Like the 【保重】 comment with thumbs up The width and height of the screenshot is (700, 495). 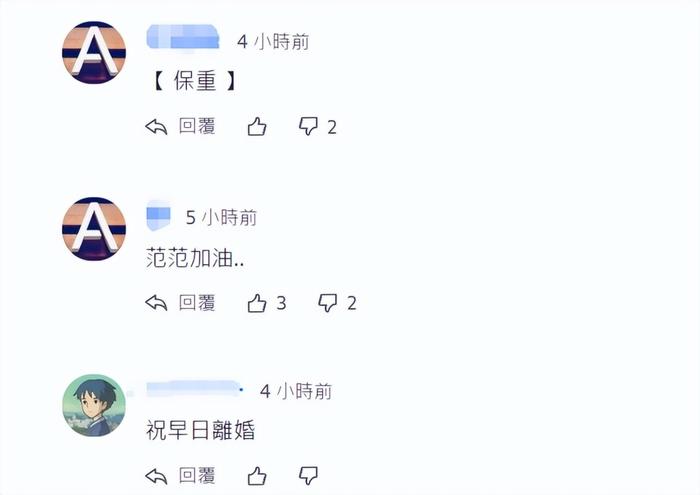pyautogui.click(x=257, y=127)
